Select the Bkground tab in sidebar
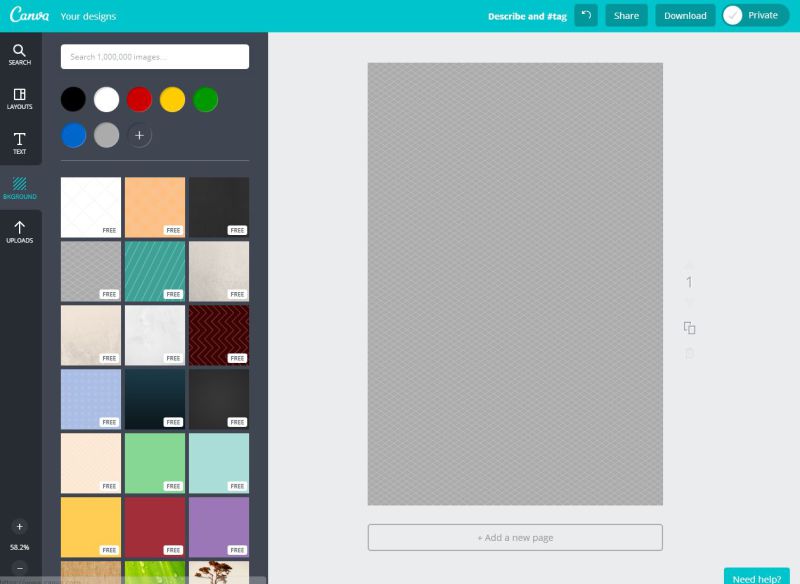800x584 pixels. [x=20, y=188]
